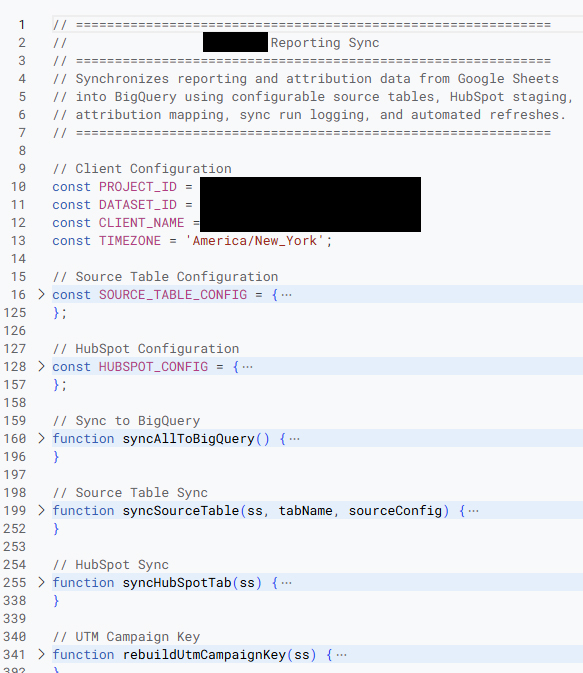Click 'Reporting Sync' in the header comment
This screenshot has width=583, height=673.
tap(325, 43)
